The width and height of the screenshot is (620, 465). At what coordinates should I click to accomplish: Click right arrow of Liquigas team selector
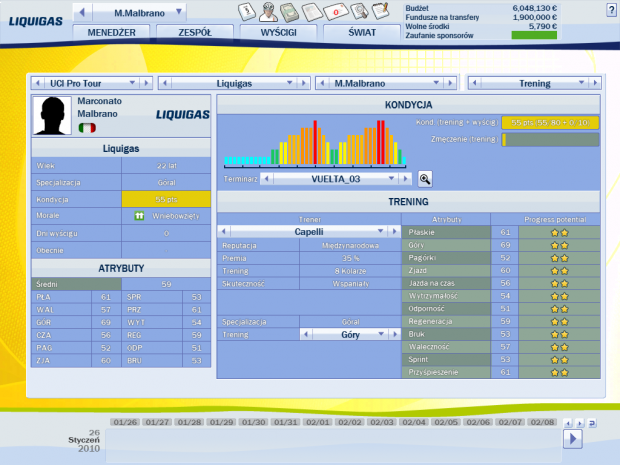[x=304, y=83]
